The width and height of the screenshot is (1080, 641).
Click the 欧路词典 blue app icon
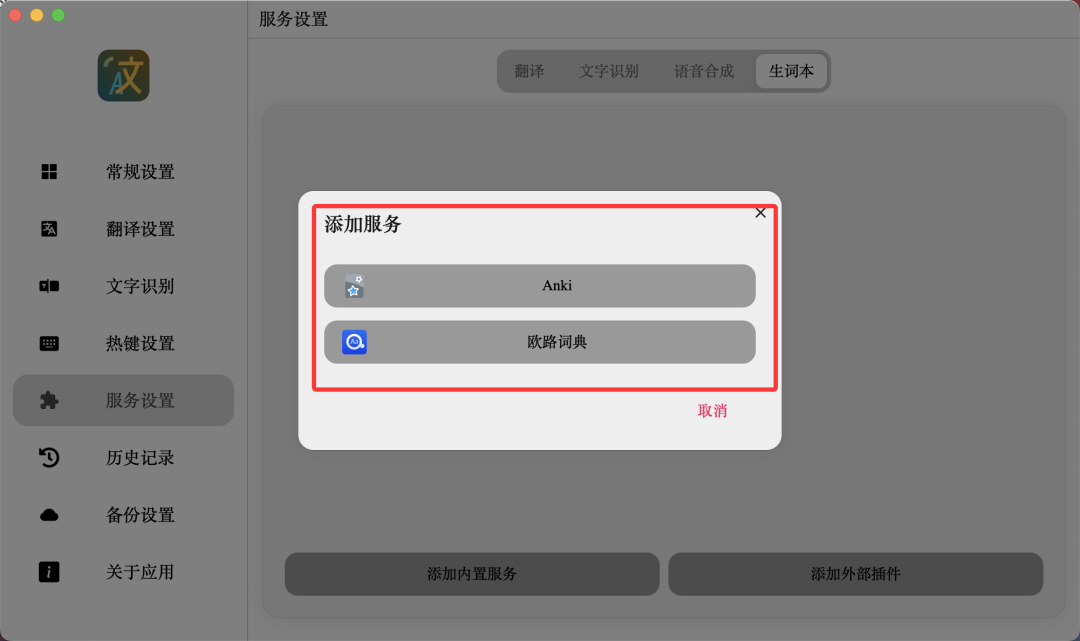[x=354, y=342]
